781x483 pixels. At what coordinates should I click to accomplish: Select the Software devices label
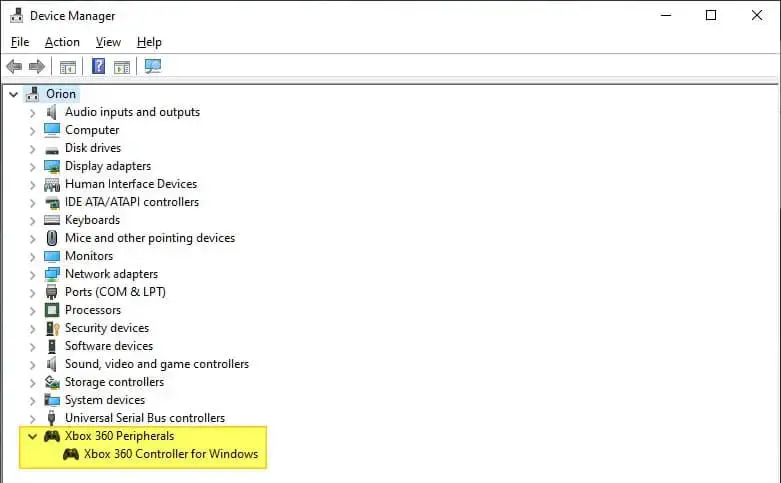point(109,346)
